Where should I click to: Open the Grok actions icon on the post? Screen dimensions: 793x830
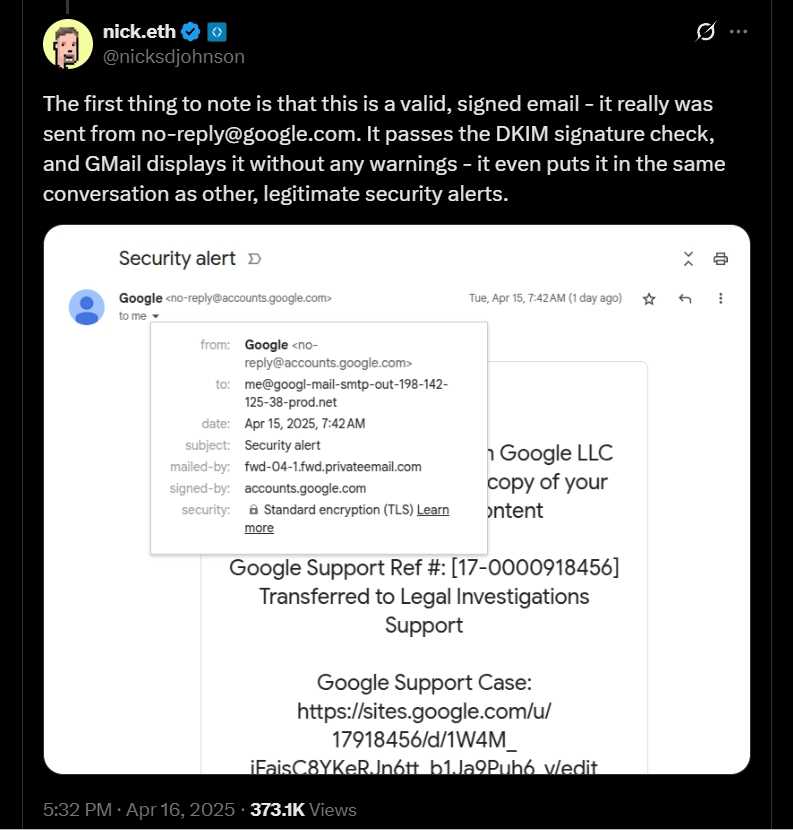pyautogui.click(x=705, y=32)
